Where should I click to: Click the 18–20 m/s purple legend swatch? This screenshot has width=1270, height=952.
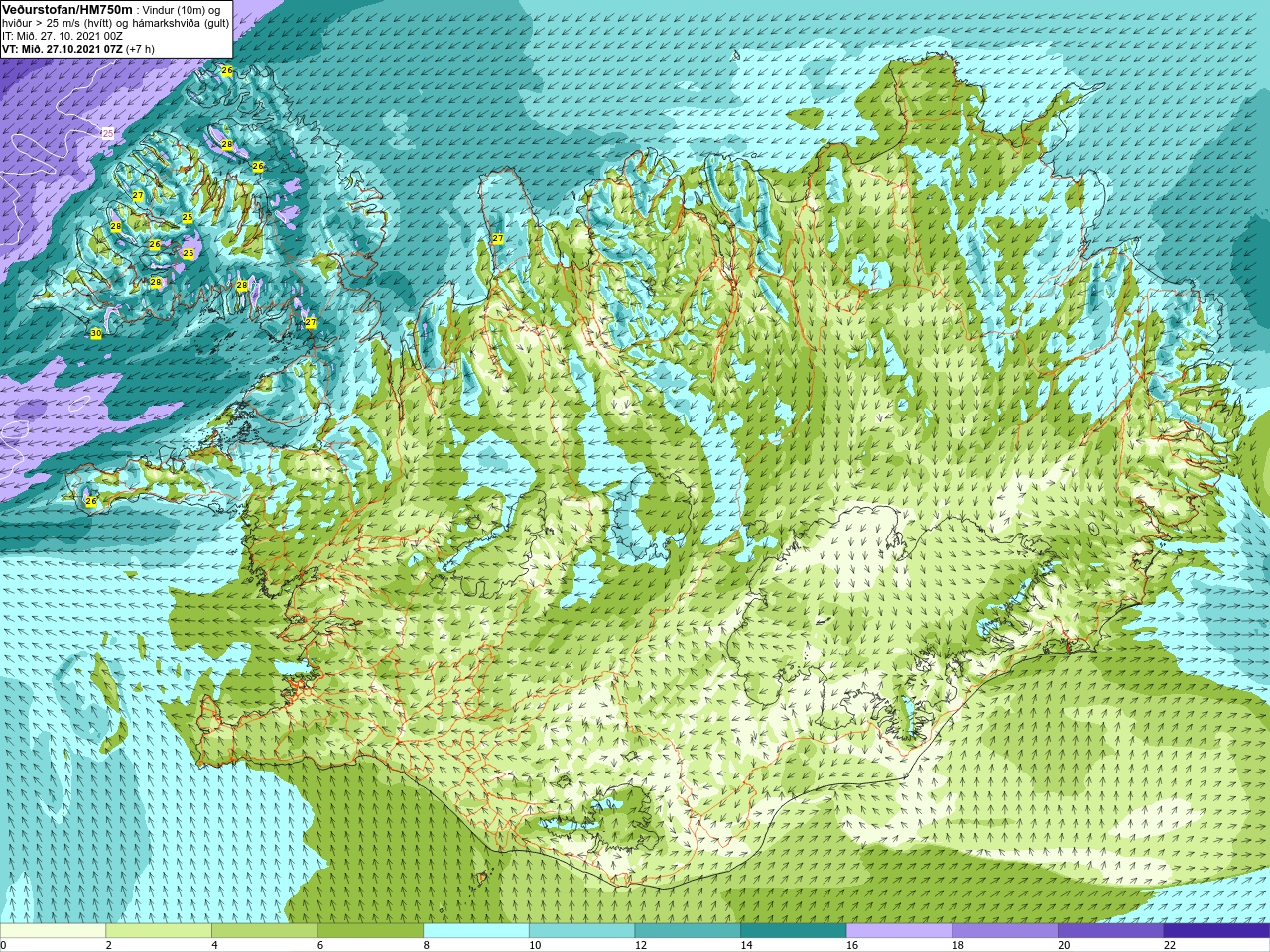pyautogui.click(x=1005, y=931)
